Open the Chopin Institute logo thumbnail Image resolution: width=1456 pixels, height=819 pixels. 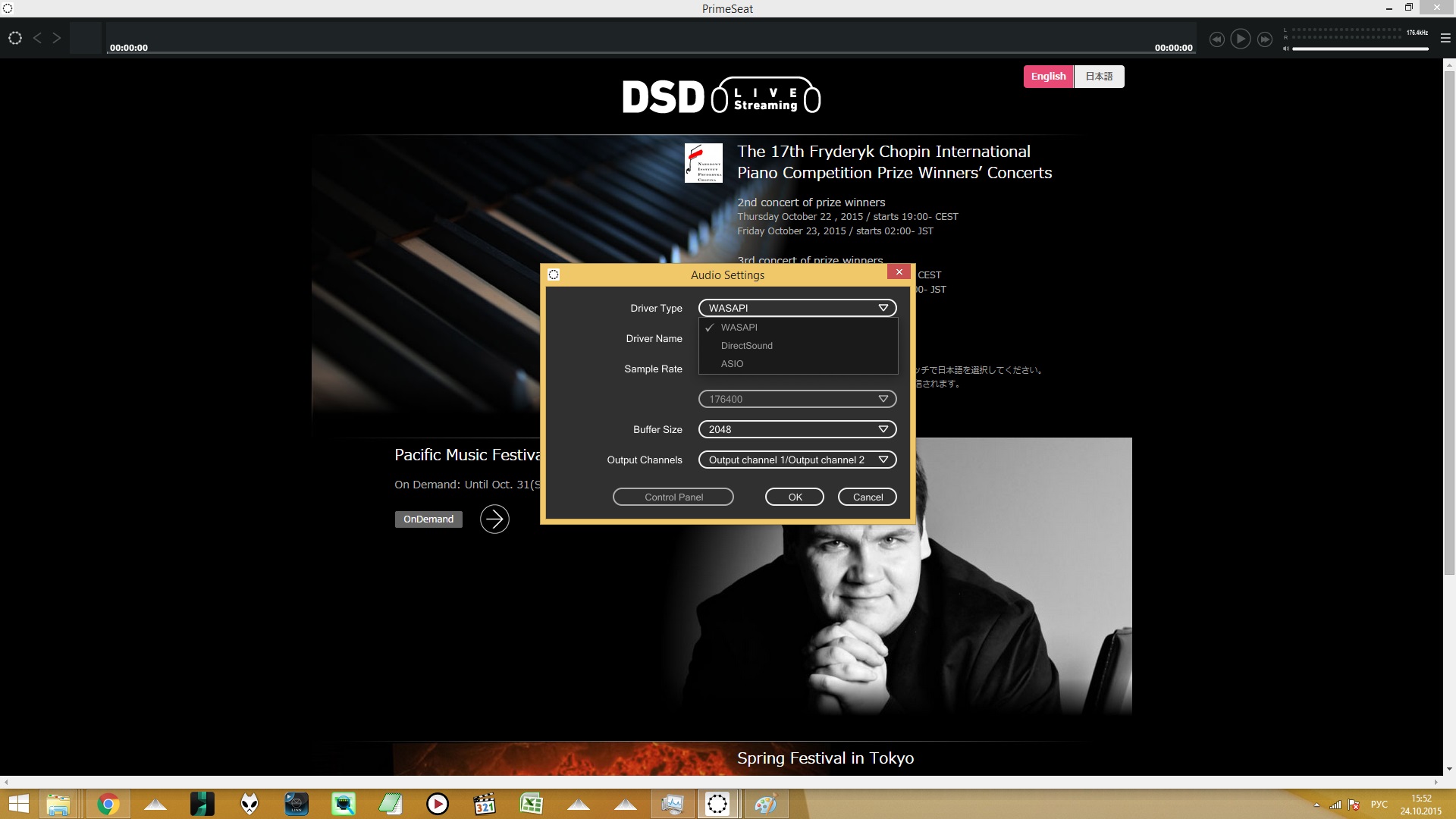click(x=704, y=163)
